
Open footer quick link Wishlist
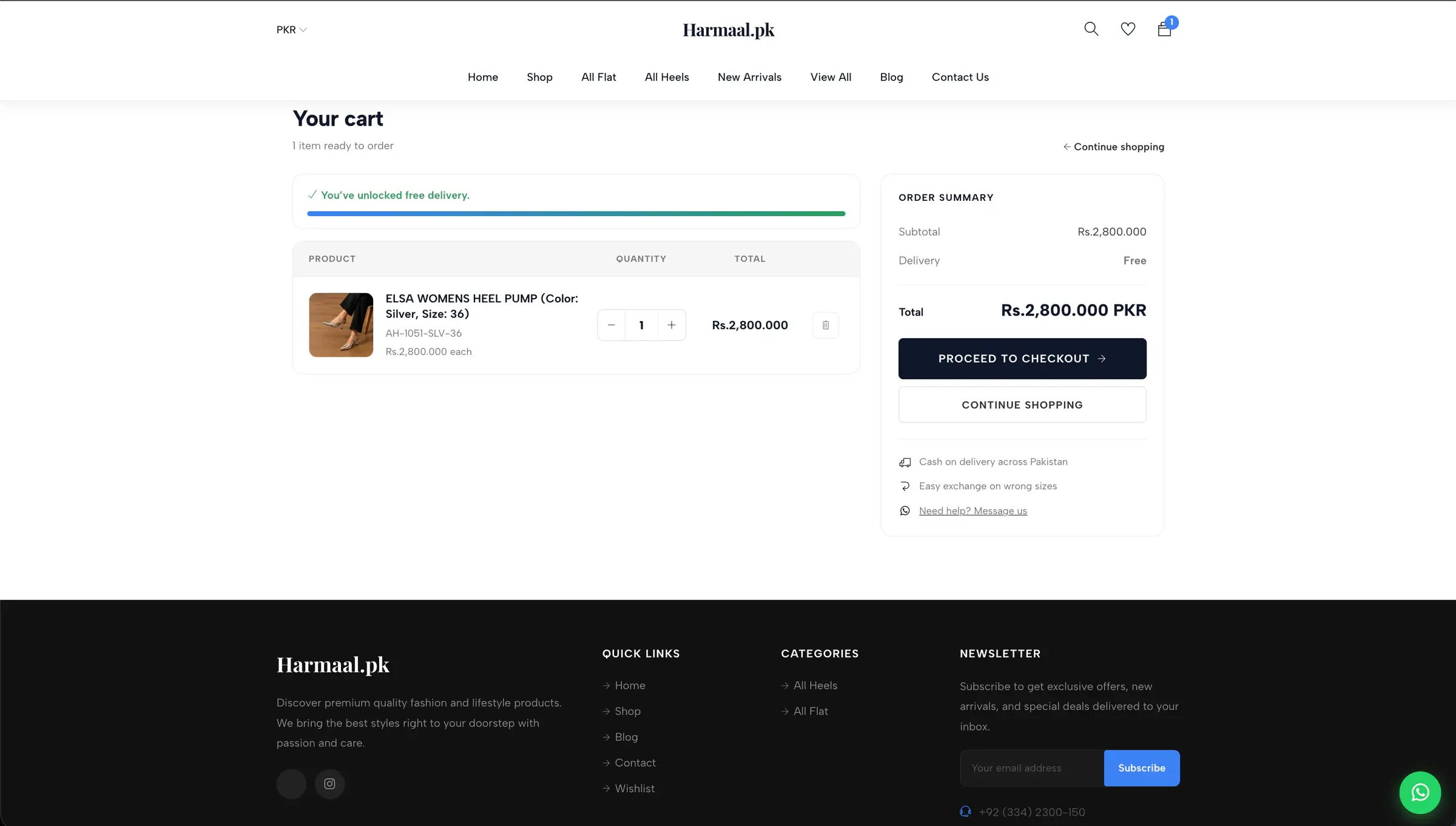pos(635,788)
